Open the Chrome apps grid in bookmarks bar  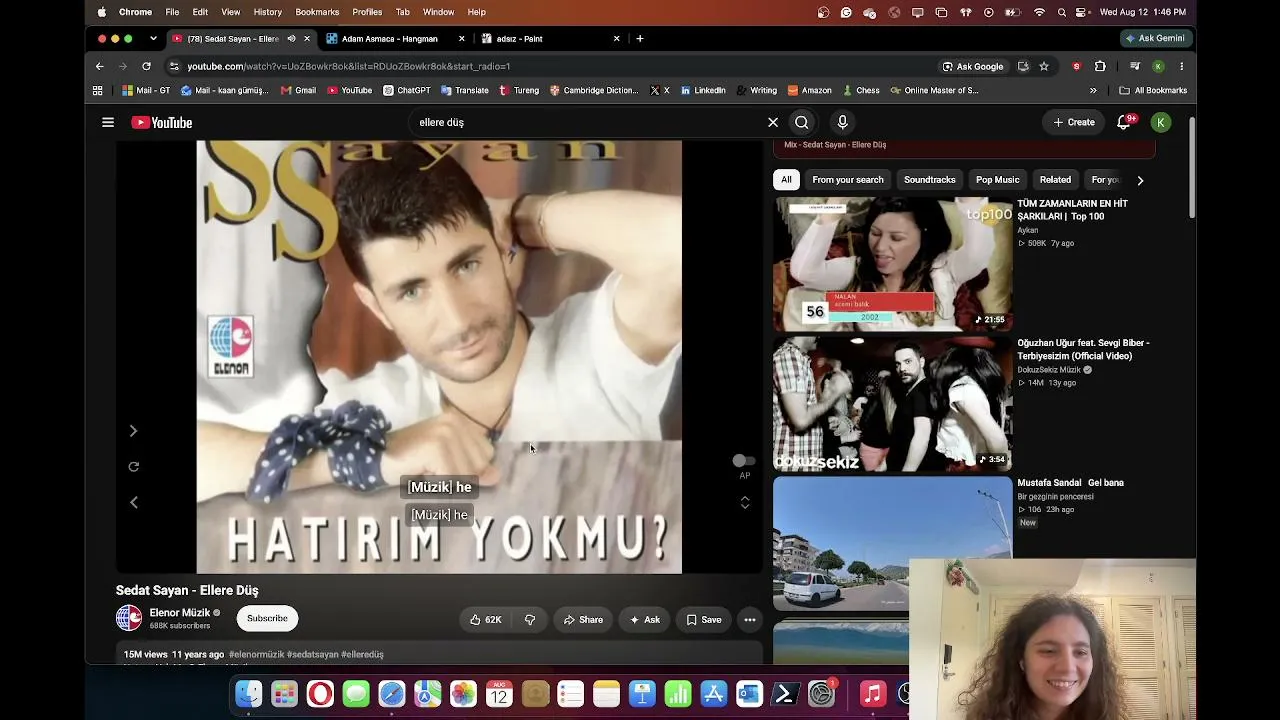click(97, 90)
